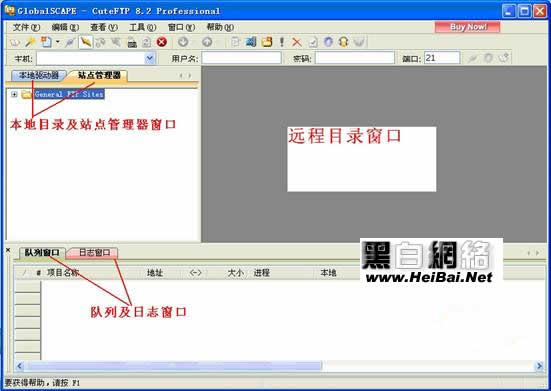
Task: Click horizontal scrollbar right arrow in queue
Action: pyautogui.click(x=539, y=366)
